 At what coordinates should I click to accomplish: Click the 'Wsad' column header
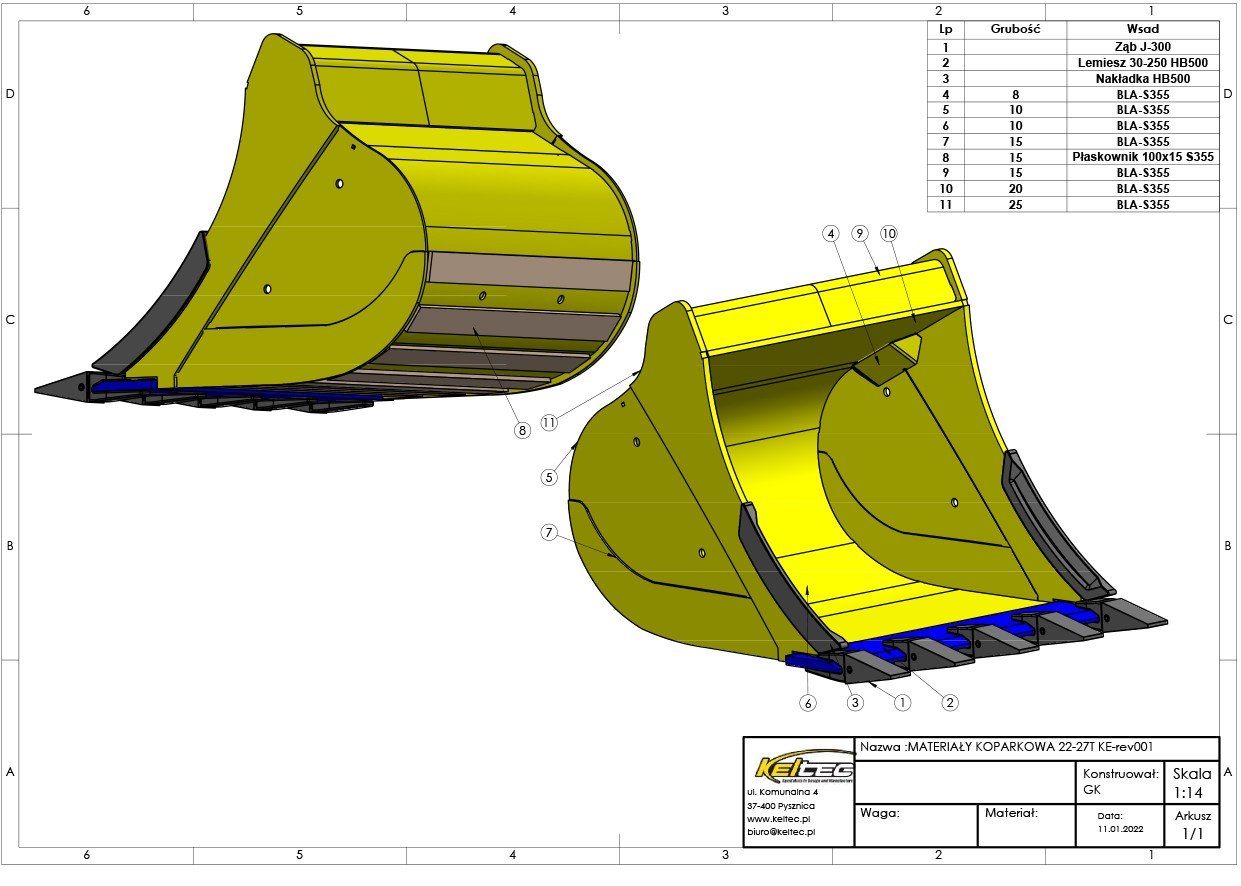[x=1143, y=30]
